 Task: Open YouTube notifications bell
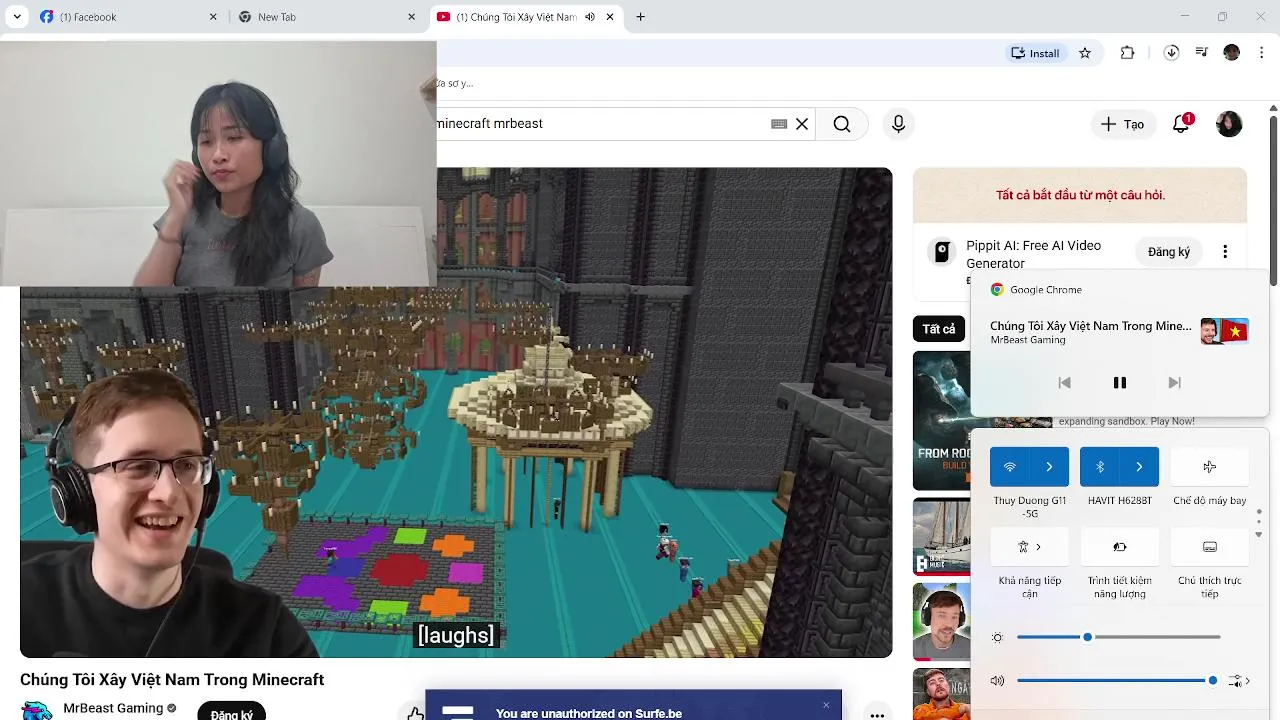click(1182, 124)
